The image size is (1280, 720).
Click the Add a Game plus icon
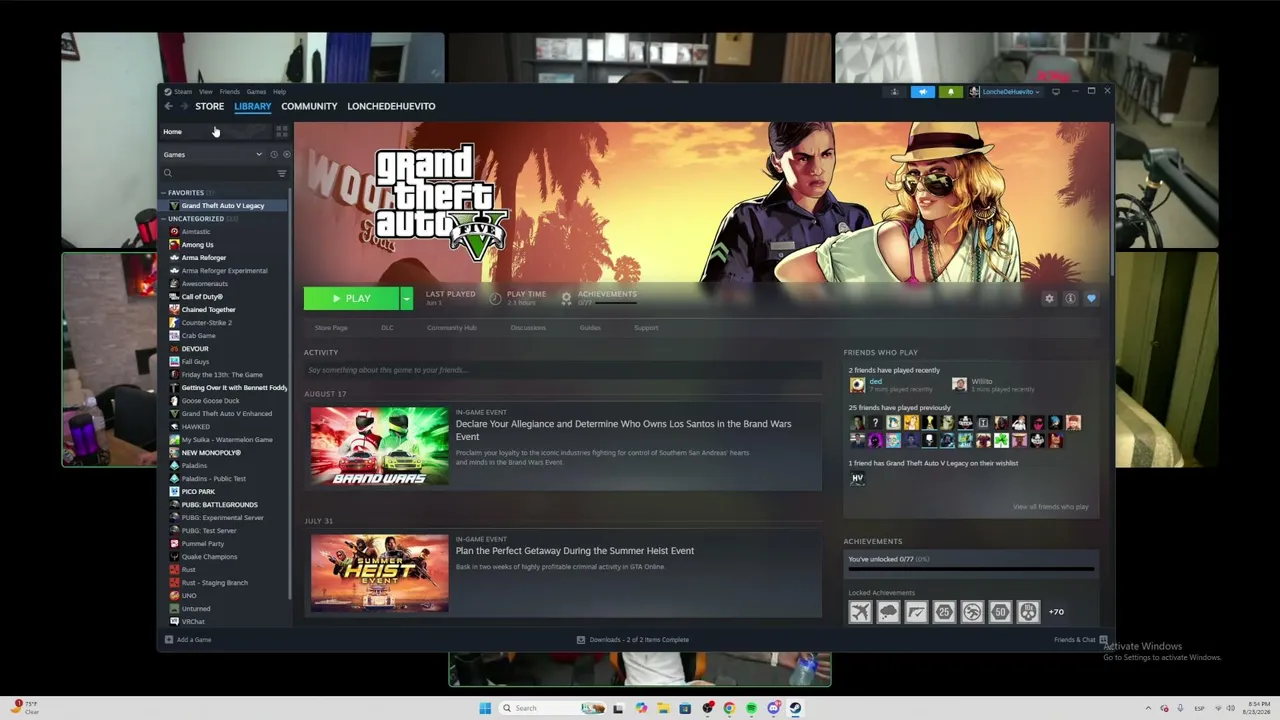169,640
